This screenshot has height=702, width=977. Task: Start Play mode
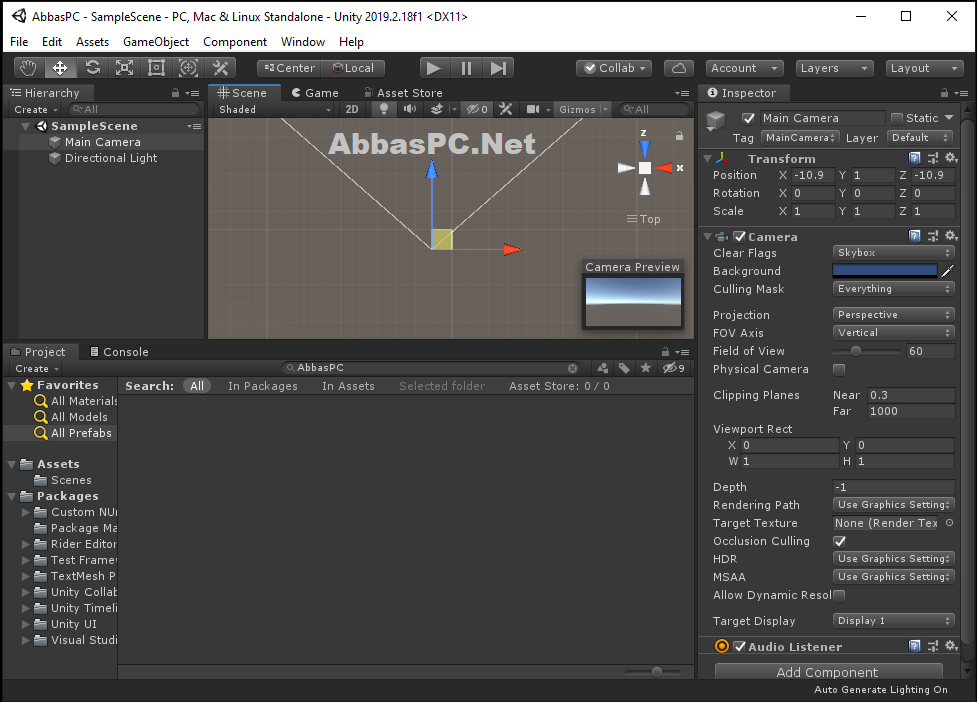click(434, 68)
